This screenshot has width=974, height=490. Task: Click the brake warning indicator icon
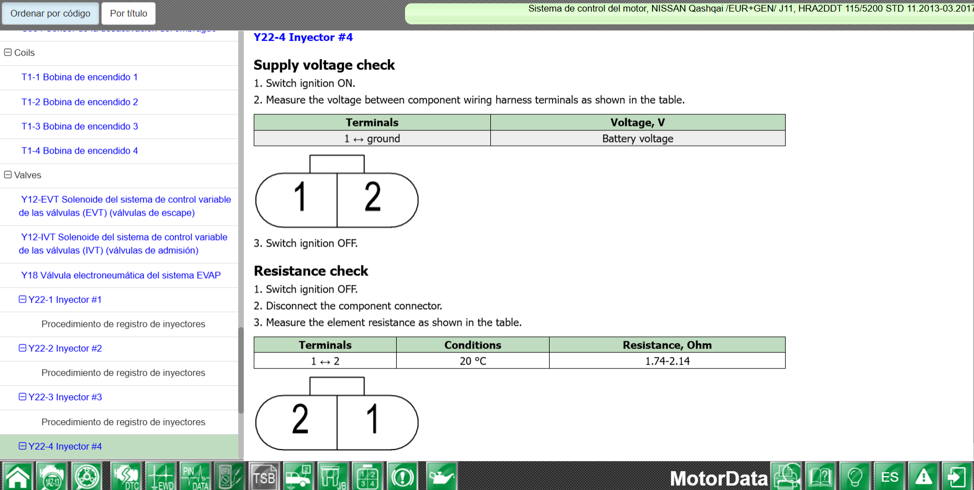[x=403, y=476]
